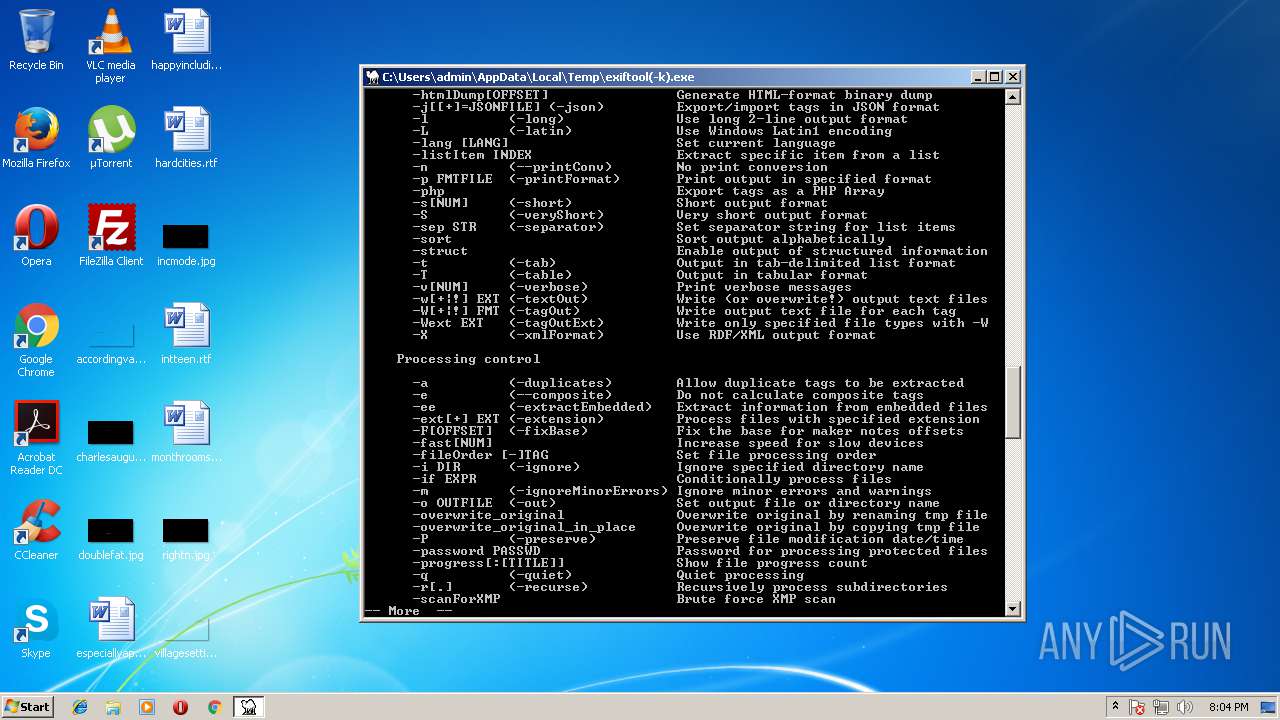This screenshot has width=1280, height=720.
Task: Open the exiftool window system menu icon
Action: point(373,77)
